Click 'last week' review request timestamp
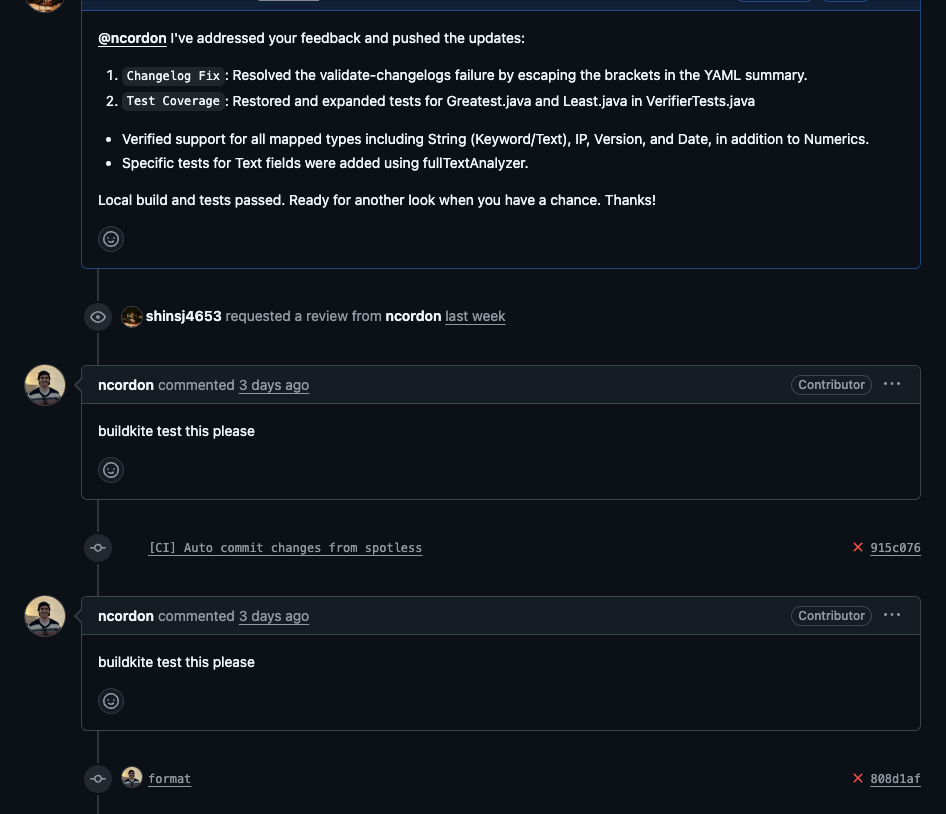946x814 pixels. [475, 316]
